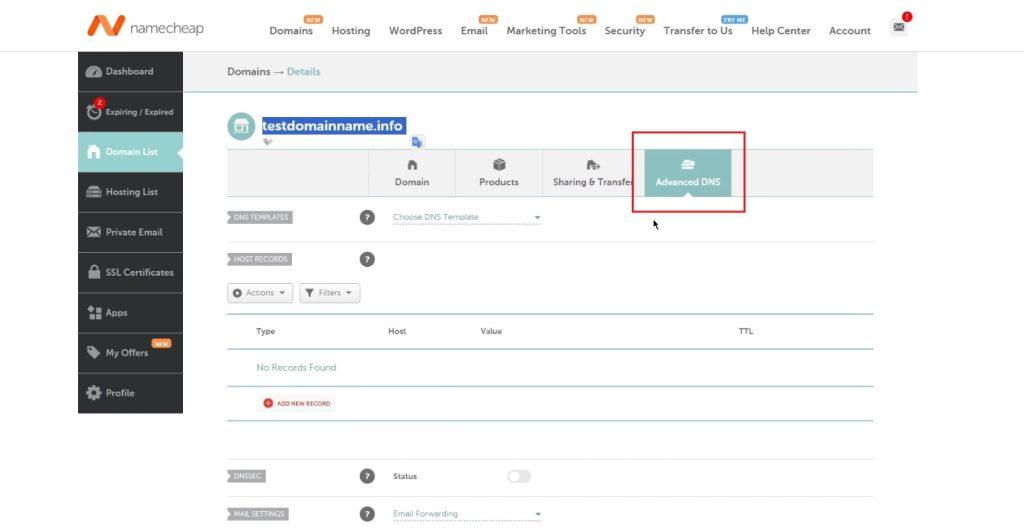The height and width of the screenshot is (528, 1024).
Task: Click the help icon for DNS Templates
Action: [x=368, y=218]
